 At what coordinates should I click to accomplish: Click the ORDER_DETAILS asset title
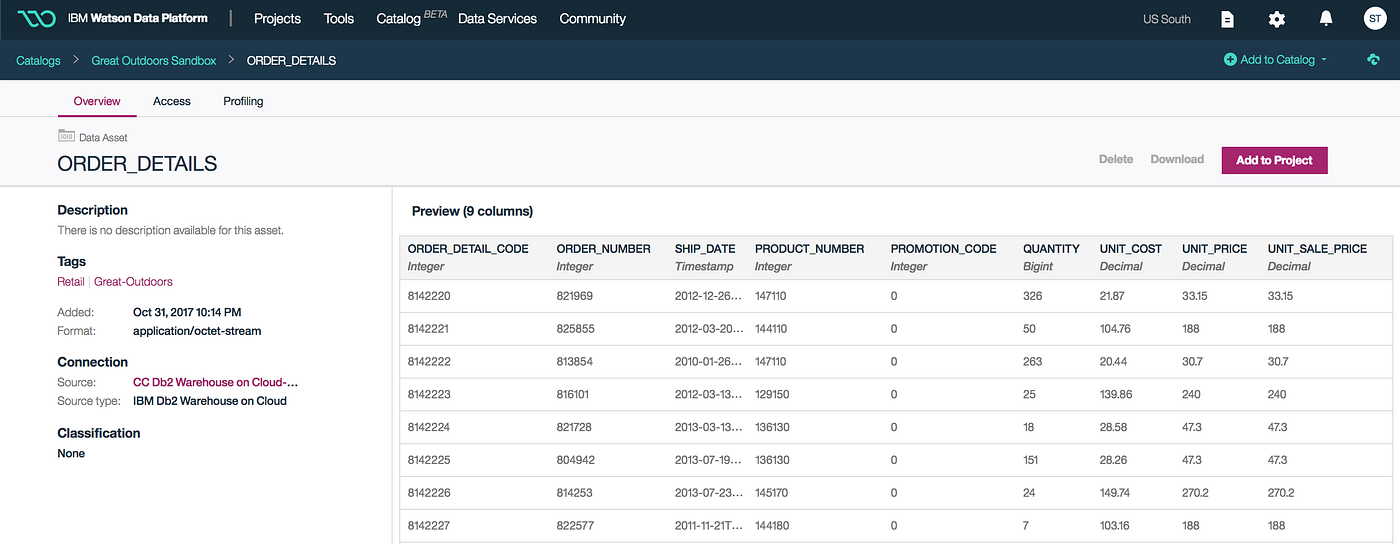[137, 164]
